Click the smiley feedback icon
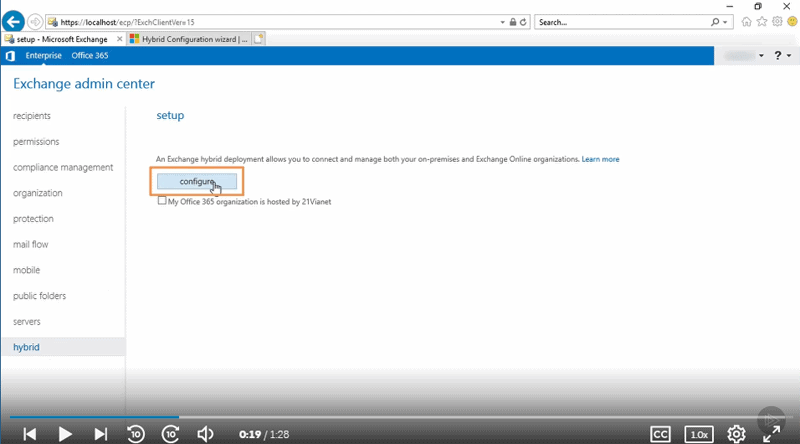The height and width of the screenshot is (444, 800). (x=792, y=21)
